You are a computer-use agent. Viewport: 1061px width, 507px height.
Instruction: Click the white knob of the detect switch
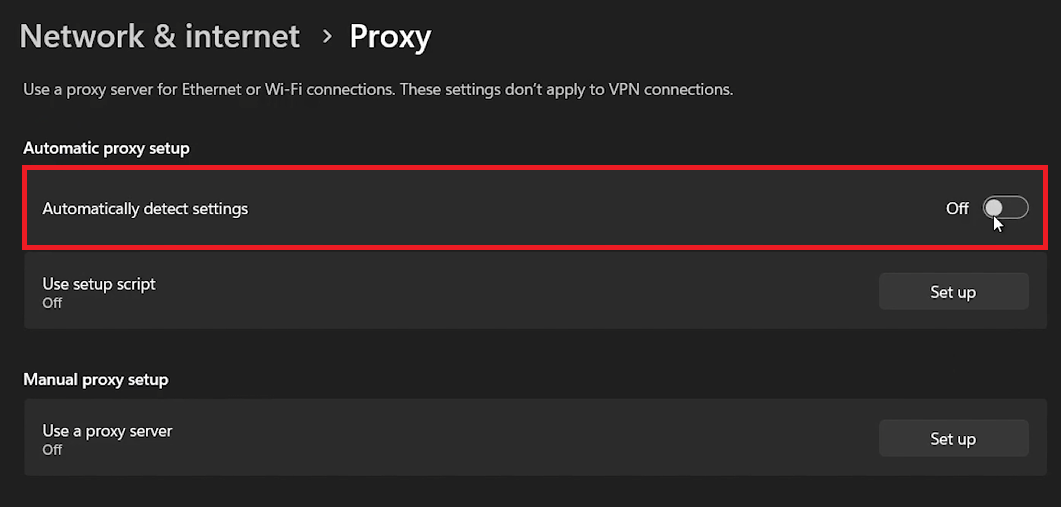(x=994, y=207)
